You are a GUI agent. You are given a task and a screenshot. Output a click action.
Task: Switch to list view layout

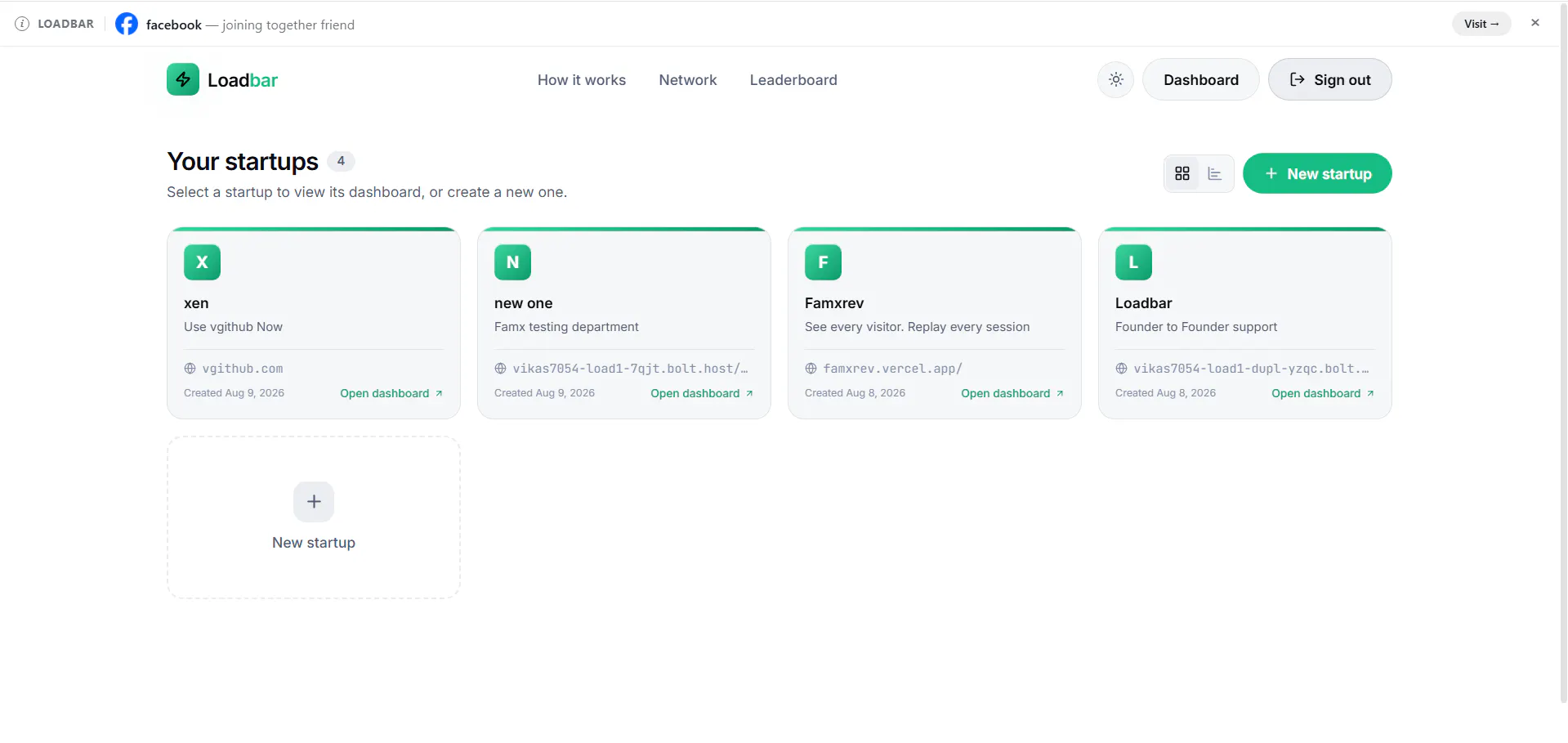click(x=1215, y=173)
